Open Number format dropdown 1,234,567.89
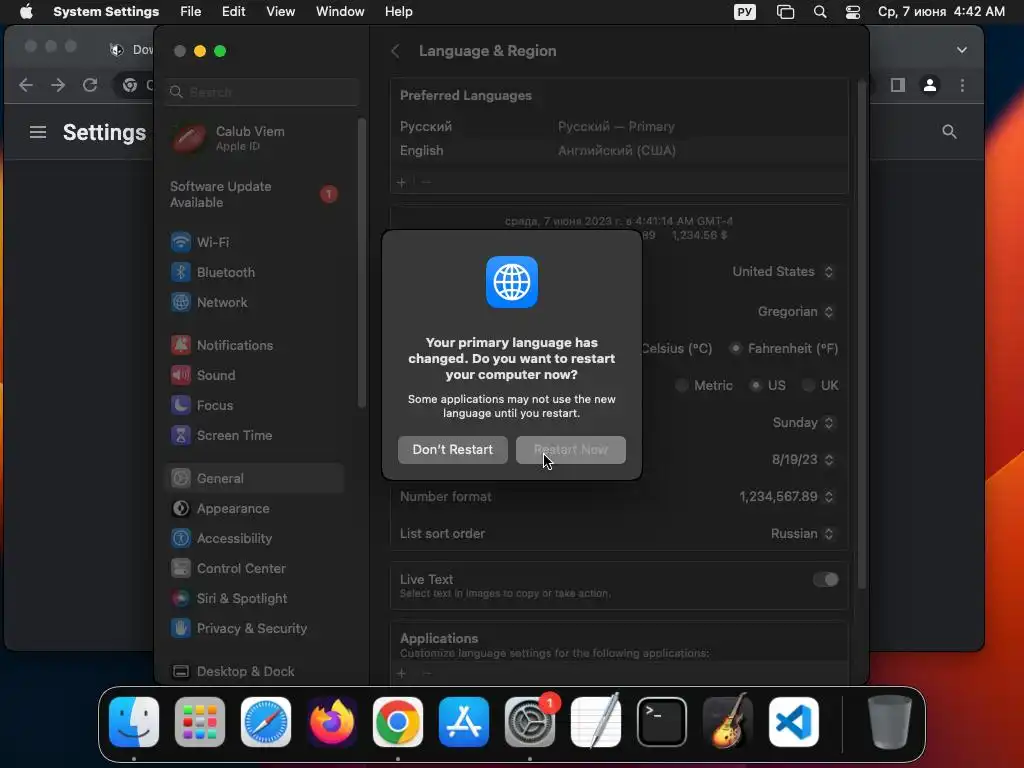 (x=786, y=497)
